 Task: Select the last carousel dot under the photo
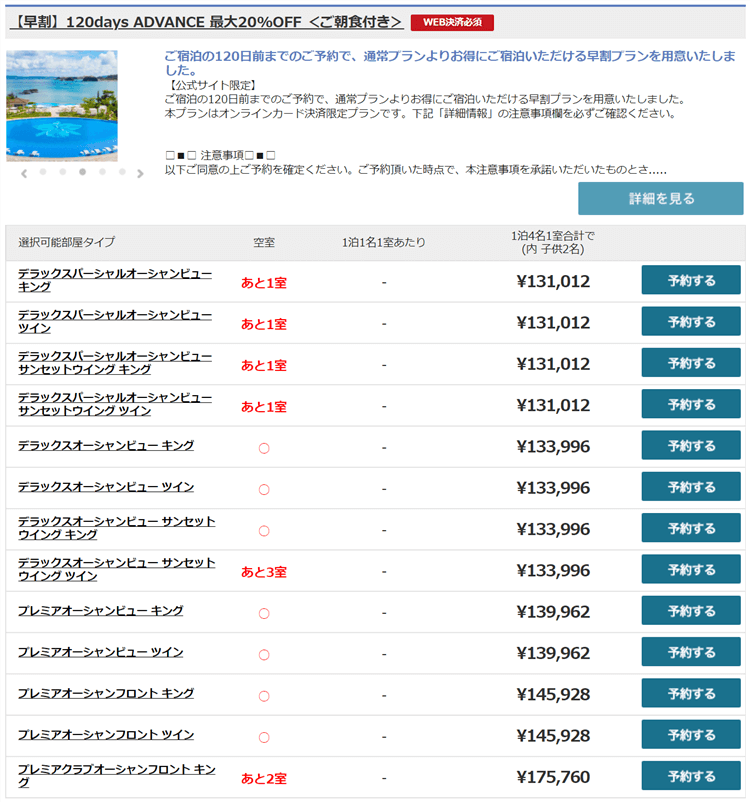click(122, 172)
